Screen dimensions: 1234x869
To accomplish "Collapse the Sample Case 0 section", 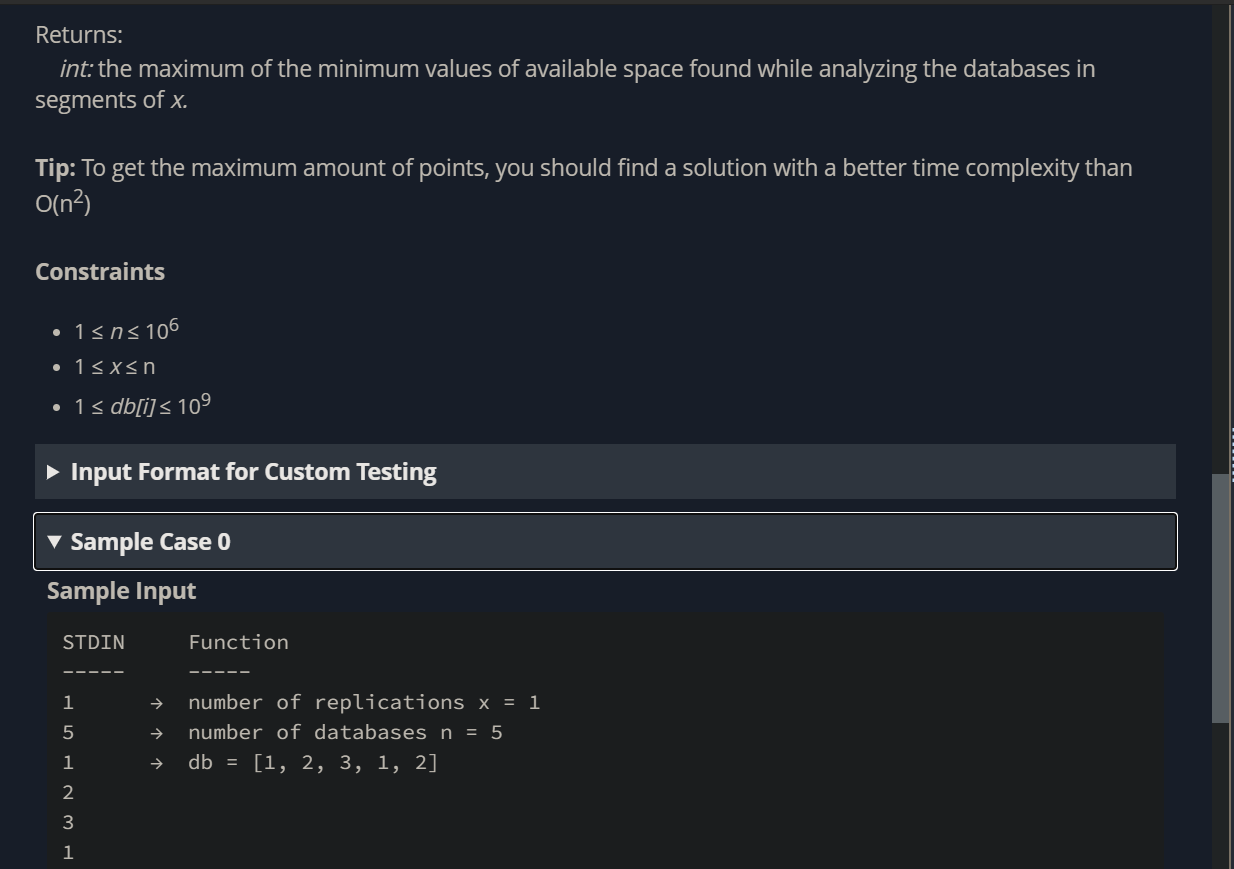I will point(150,542).
